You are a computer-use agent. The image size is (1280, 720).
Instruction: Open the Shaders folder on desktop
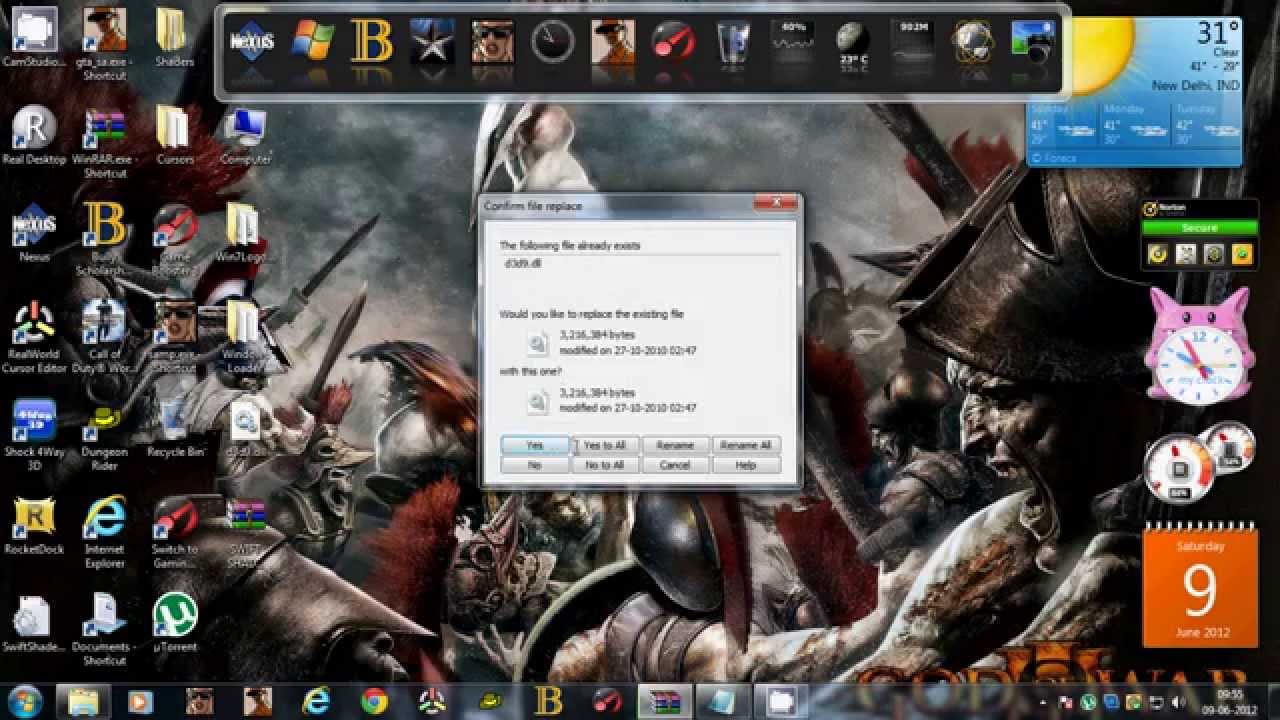click(x=174, y=38)
